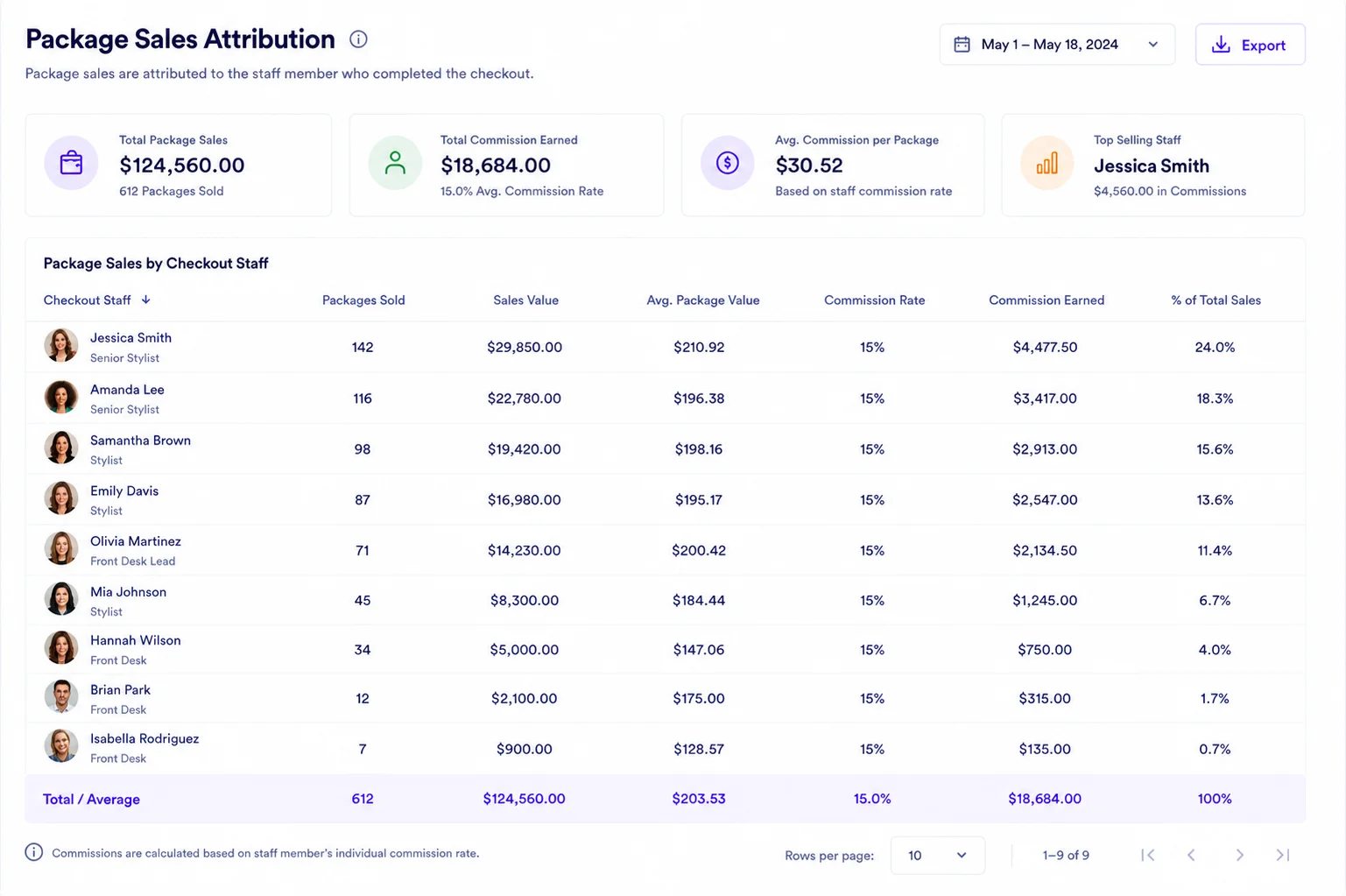The width and height of the screenshot is (1346, 896).
Task: Click the $124,560.00 Total Package Sales figure
Action: [182, 166]
